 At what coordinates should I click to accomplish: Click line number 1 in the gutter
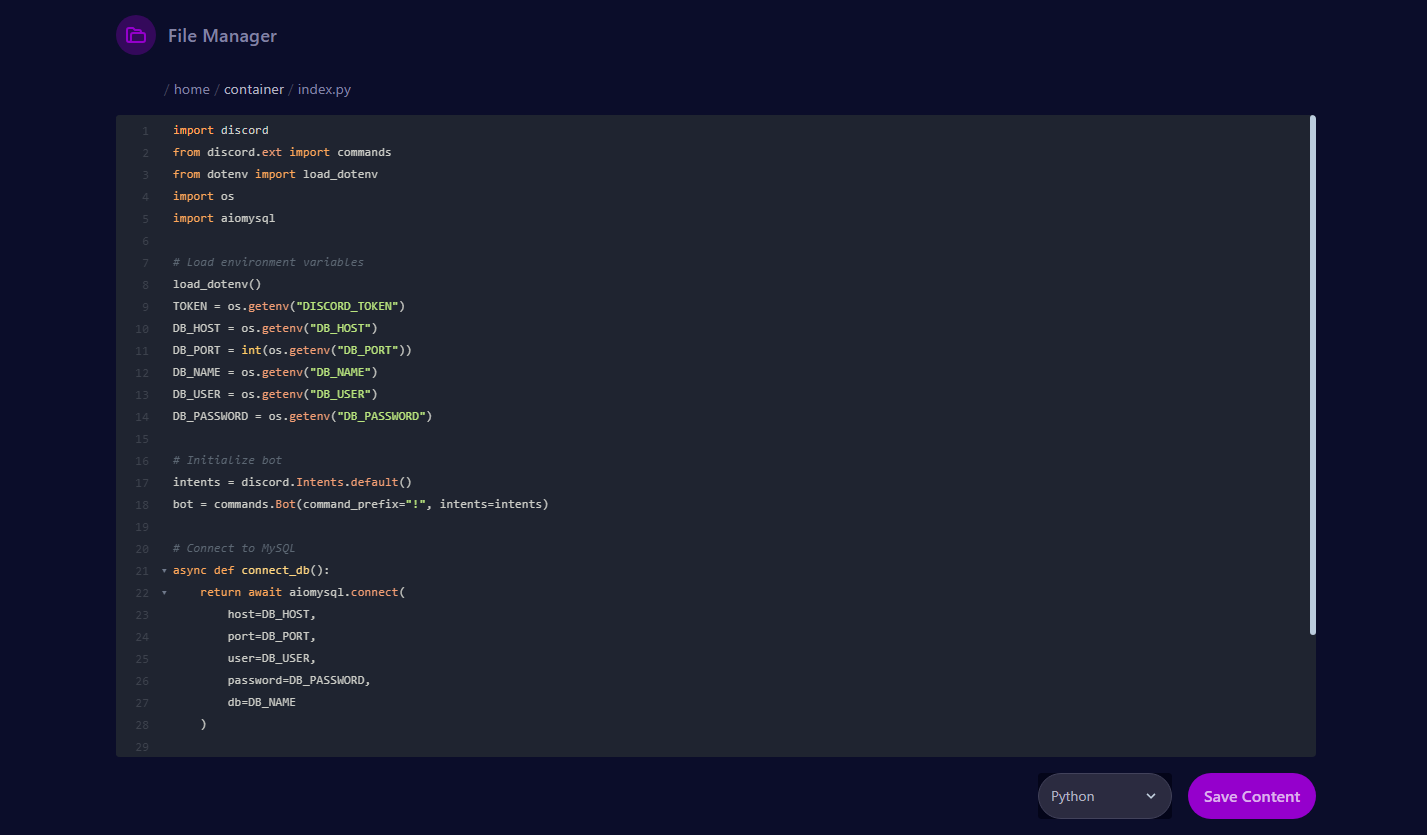(x=145, y=130)
